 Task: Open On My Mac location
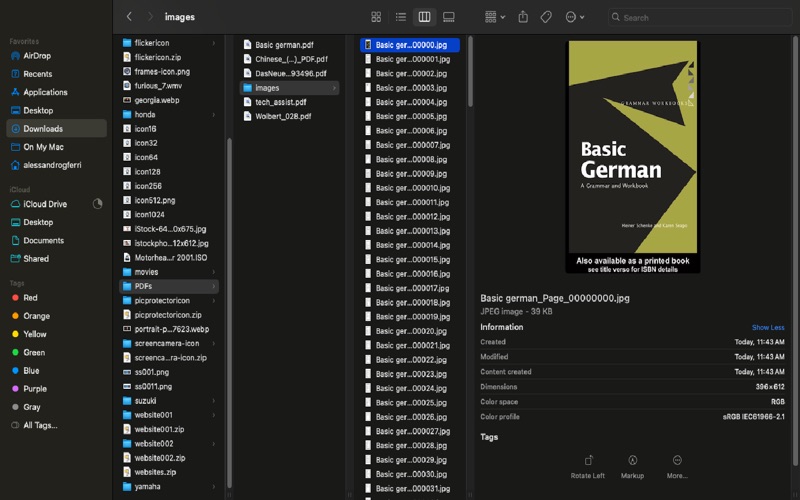pos(56,147)
